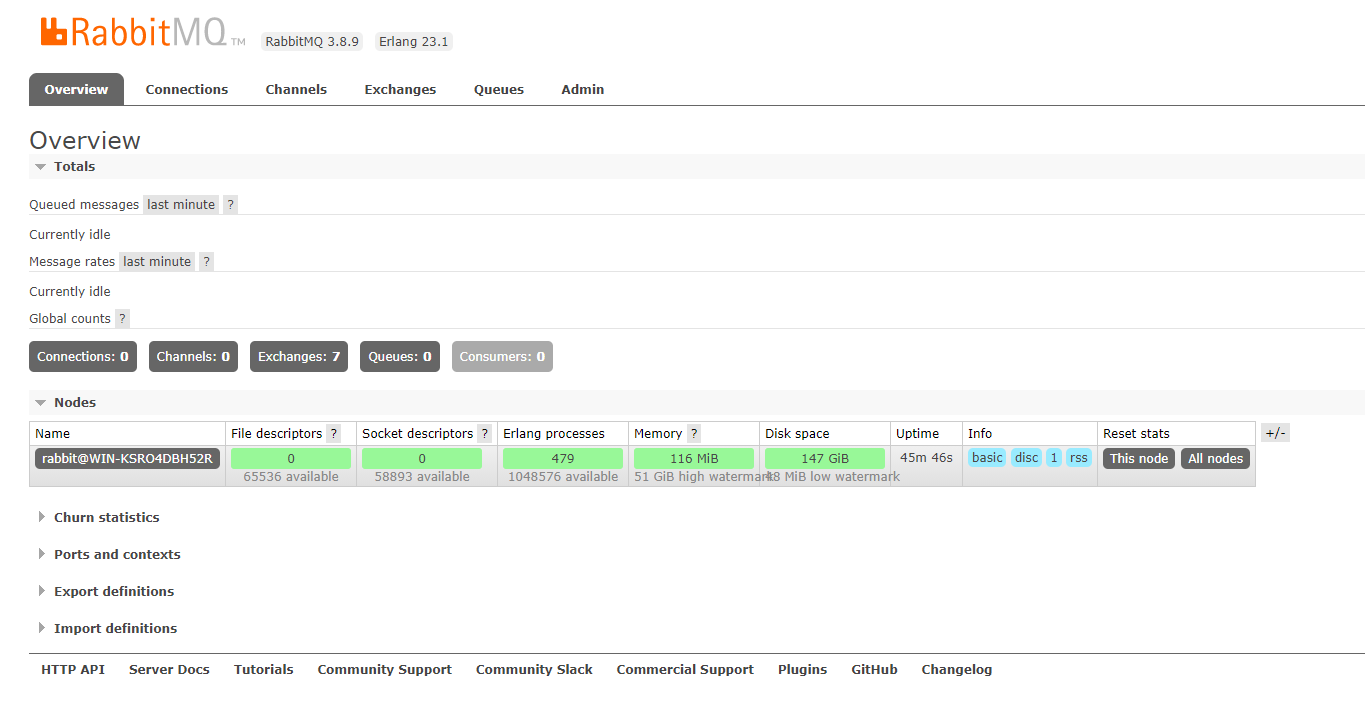Click the Consumers: 0 count badge
This screenshot has width=1365, height=728.
pos(502,356)
